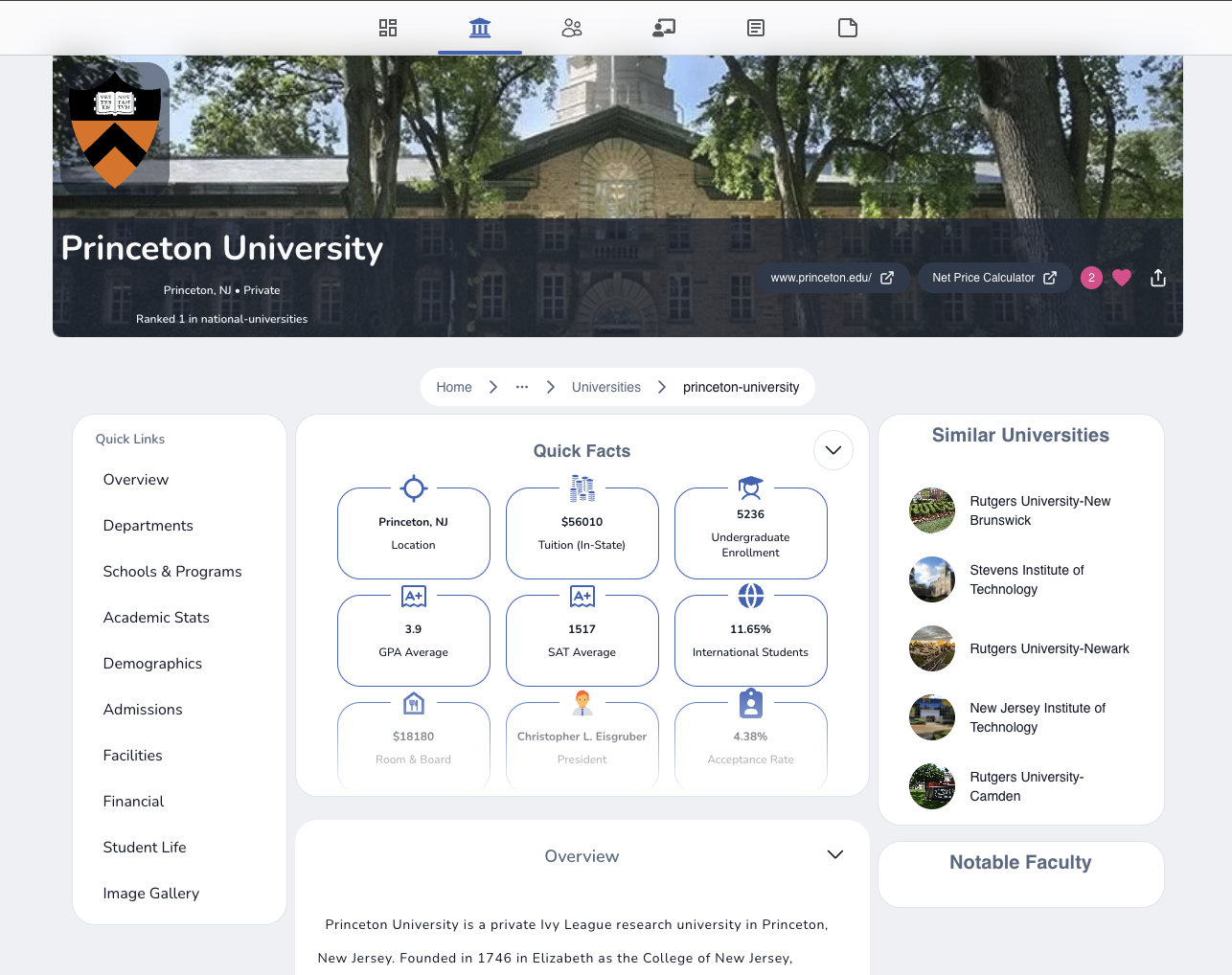This screenshot has width=1232, height=975.
Task: Click the share icon in the banner
Action: pos(1158,278)
